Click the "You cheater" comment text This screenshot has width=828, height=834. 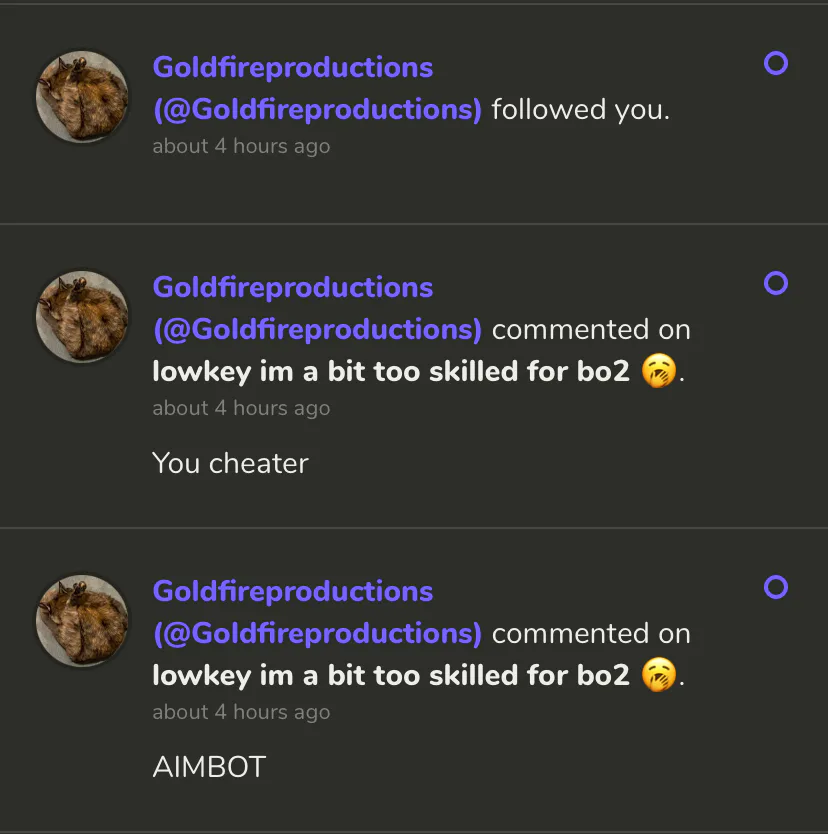click(230, 463)
